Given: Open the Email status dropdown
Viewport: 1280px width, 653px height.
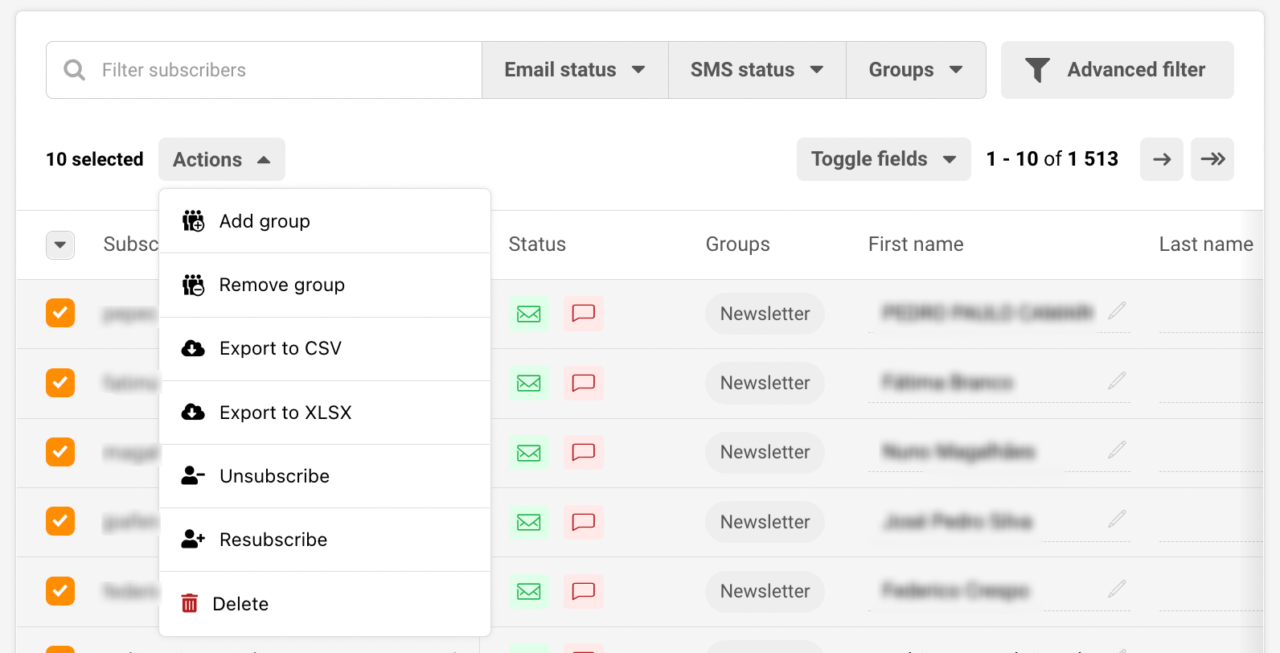Looking at the screenshot, I should tap(574, 70).
